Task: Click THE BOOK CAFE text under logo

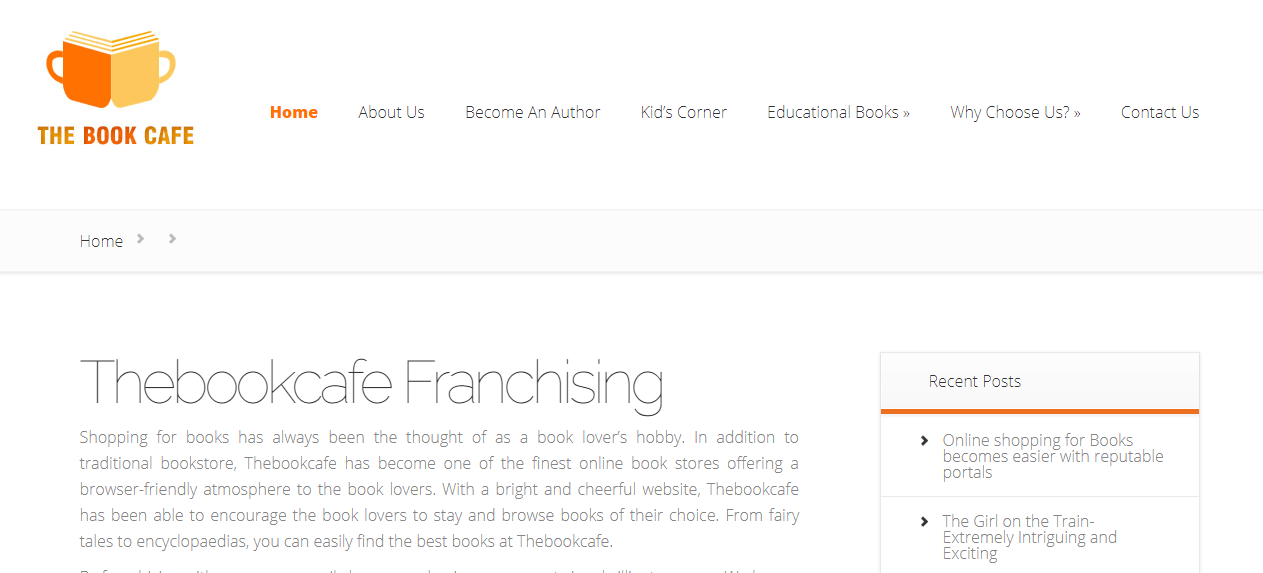Action: tap(116, 135)
